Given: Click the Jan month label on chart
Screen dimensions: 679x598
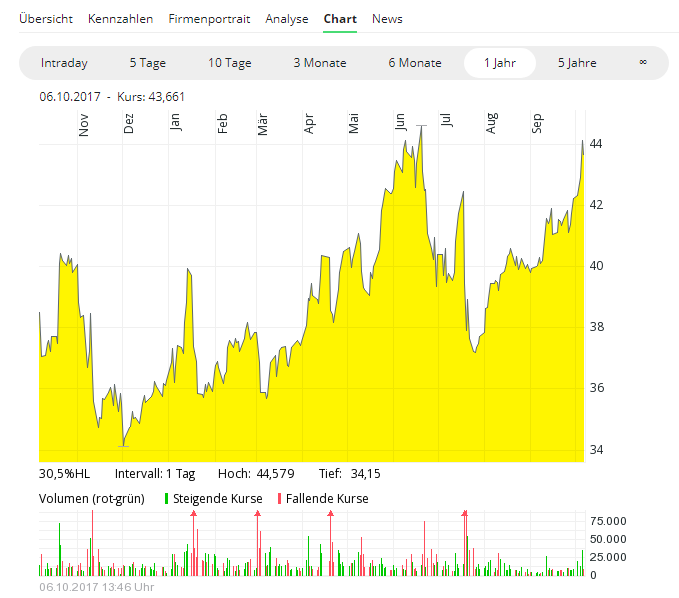Looking at the screenshot, I should point(174,122).
